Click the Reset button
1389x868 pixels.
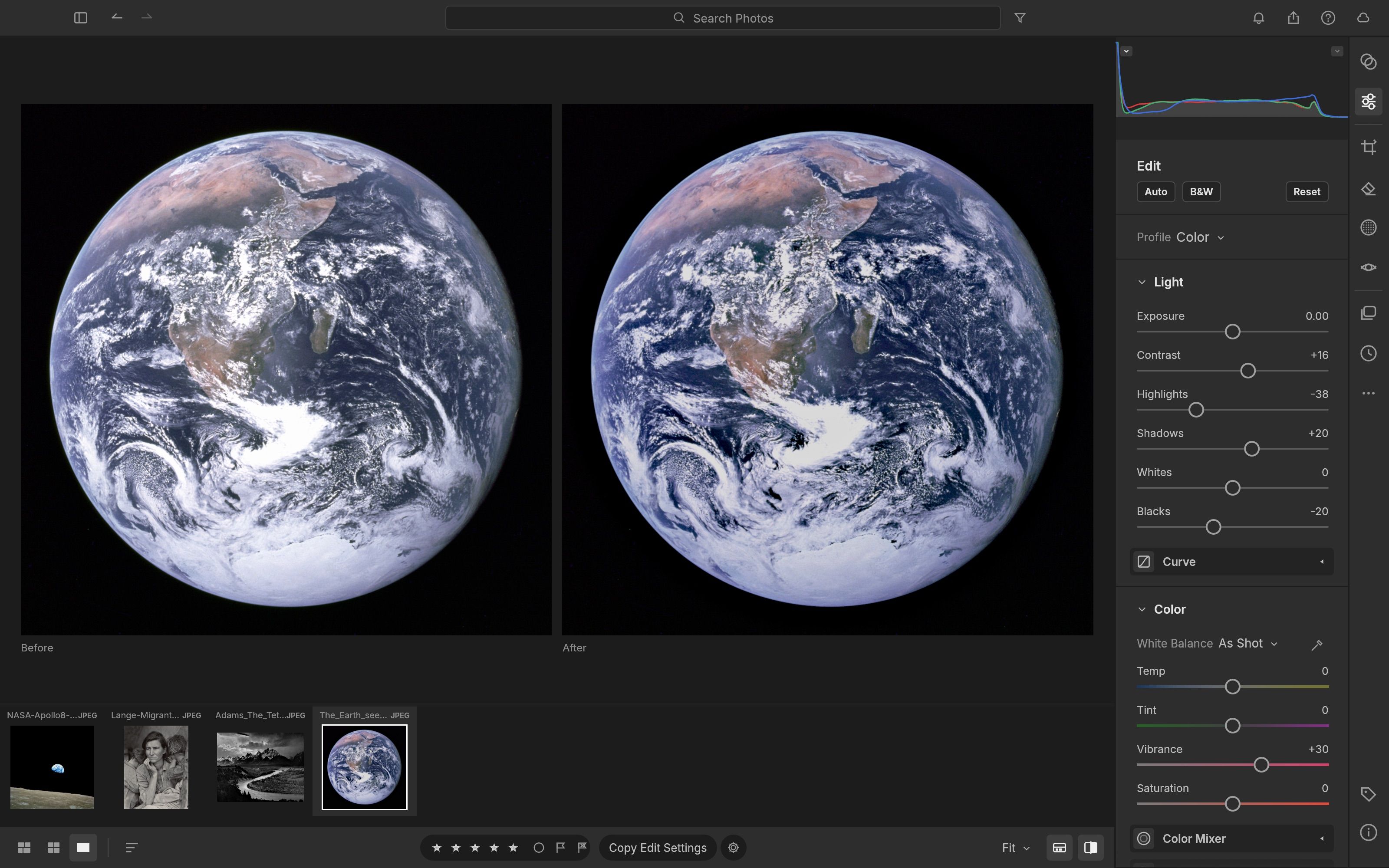(x=1307, y=192)
